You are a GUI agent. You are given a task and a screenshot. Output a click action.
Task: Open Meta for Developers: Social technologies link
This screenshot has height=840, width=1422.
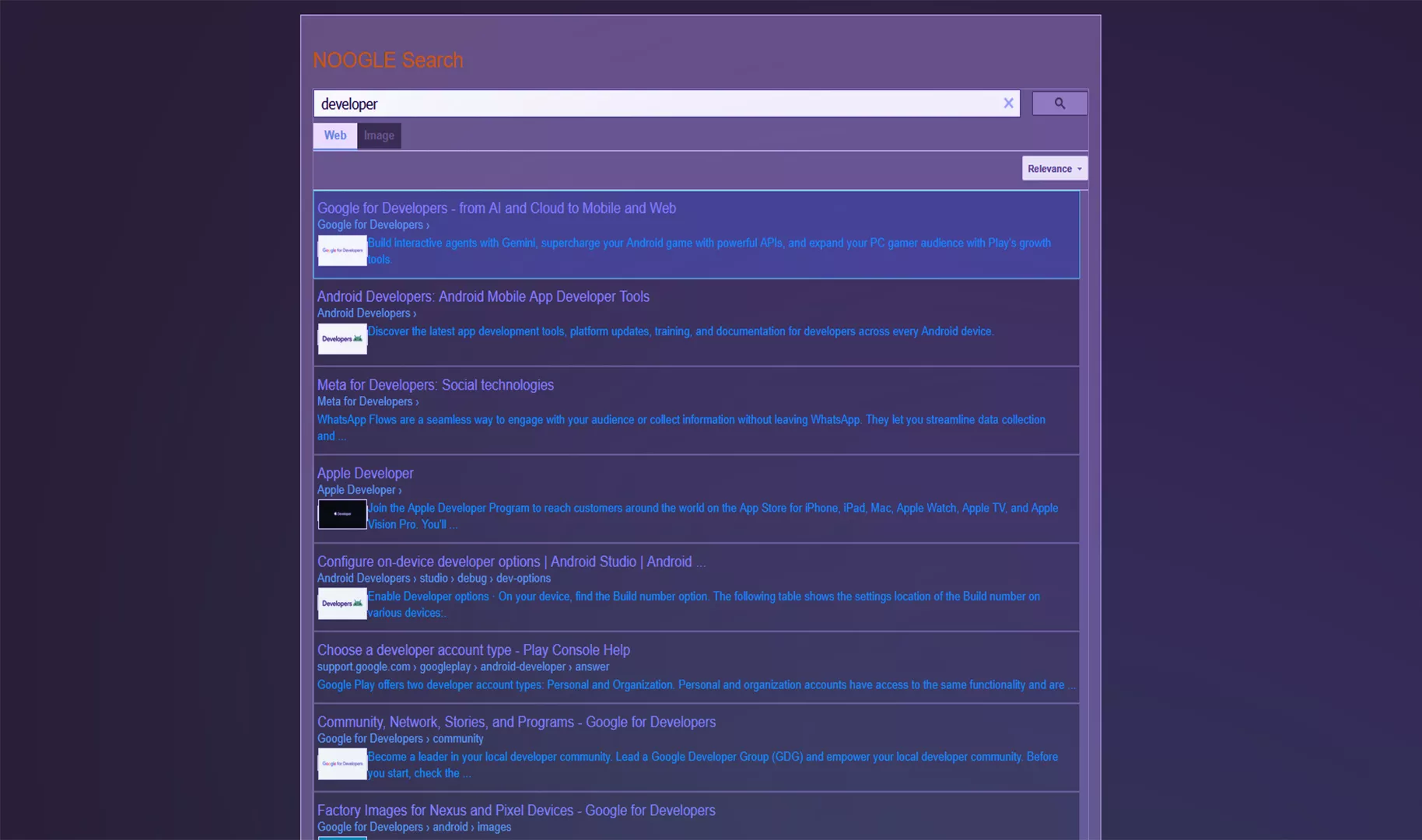tap(435, 385)
